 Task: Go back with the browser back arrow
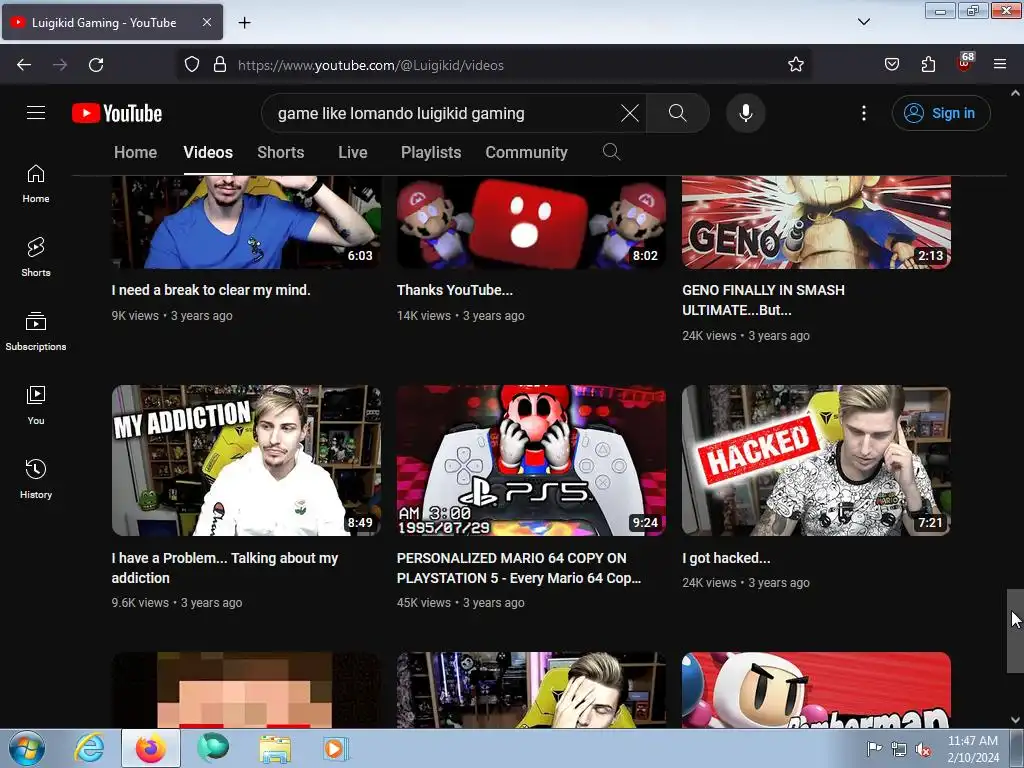(24, 65)
